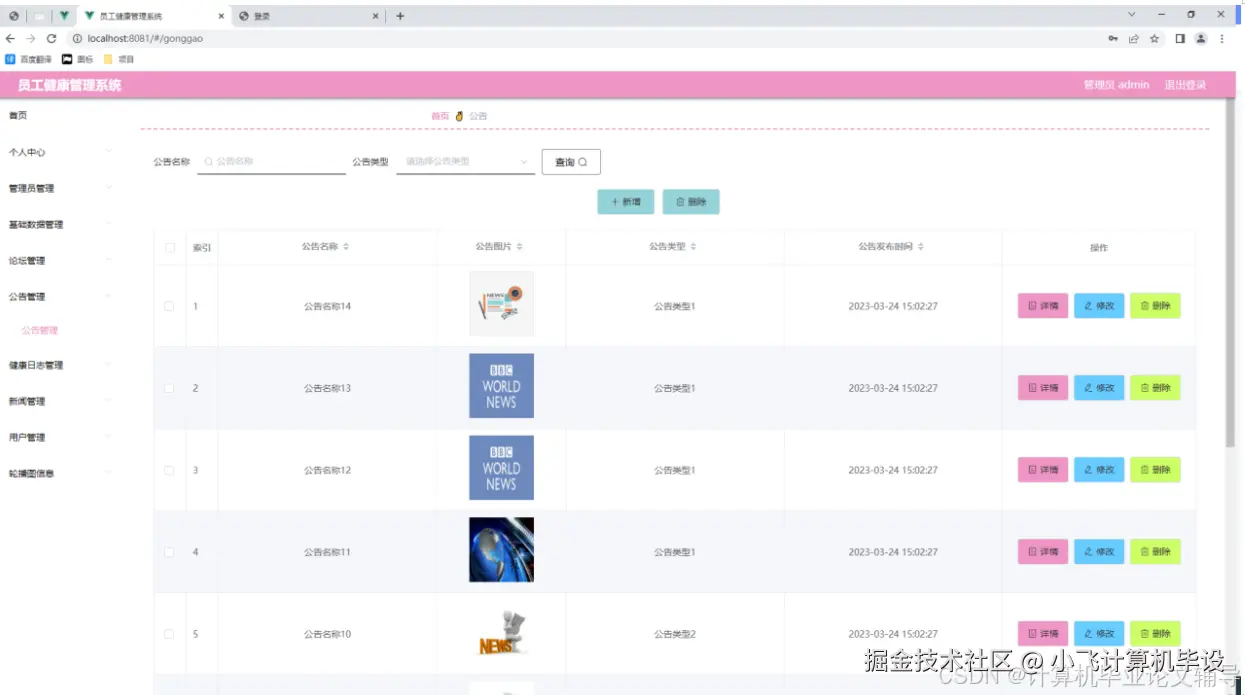Click the share page icon in address bar
The width and height of the screenshot is (1245, 695).
pos(1134,38)
